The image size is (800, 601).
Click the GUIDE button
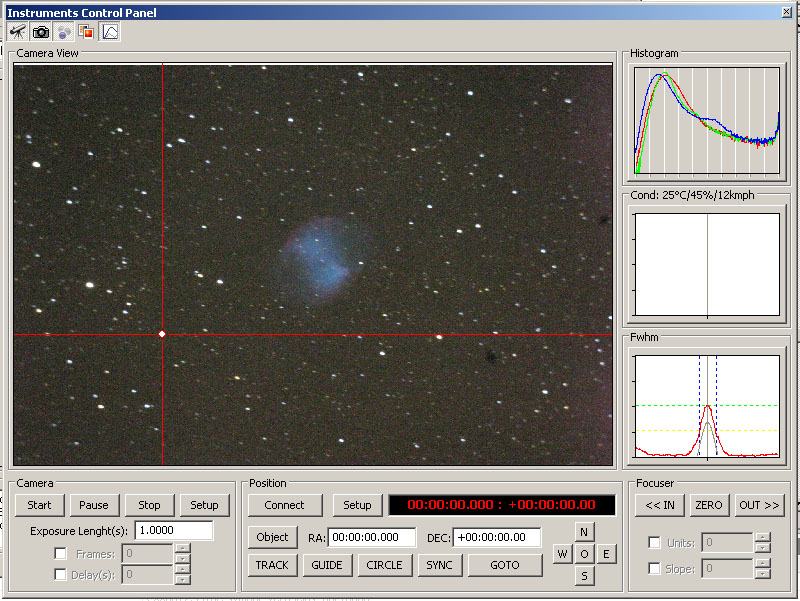point(327,565)
